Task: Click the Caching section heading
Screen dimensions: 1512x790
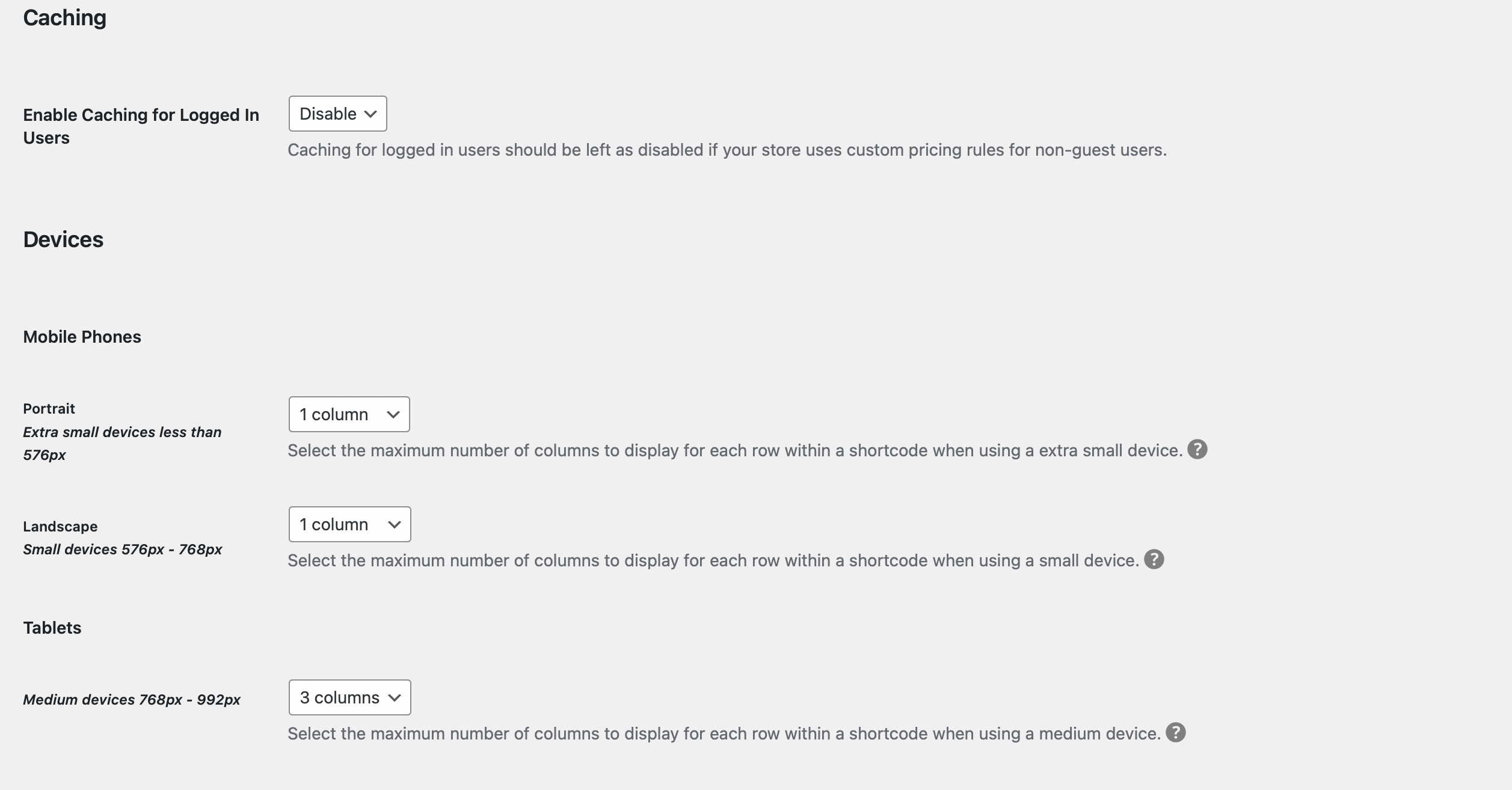Action: (64, 18)
